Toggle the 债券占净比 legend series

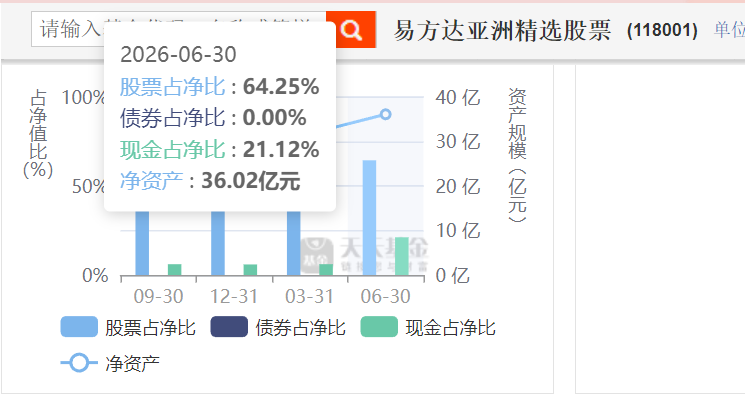pos(278,327)
